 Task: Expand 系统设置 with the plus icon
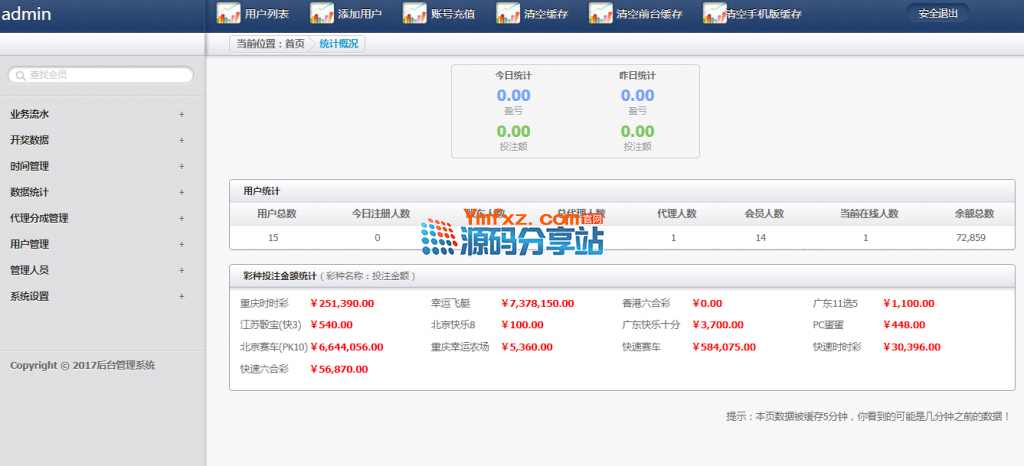181,296
